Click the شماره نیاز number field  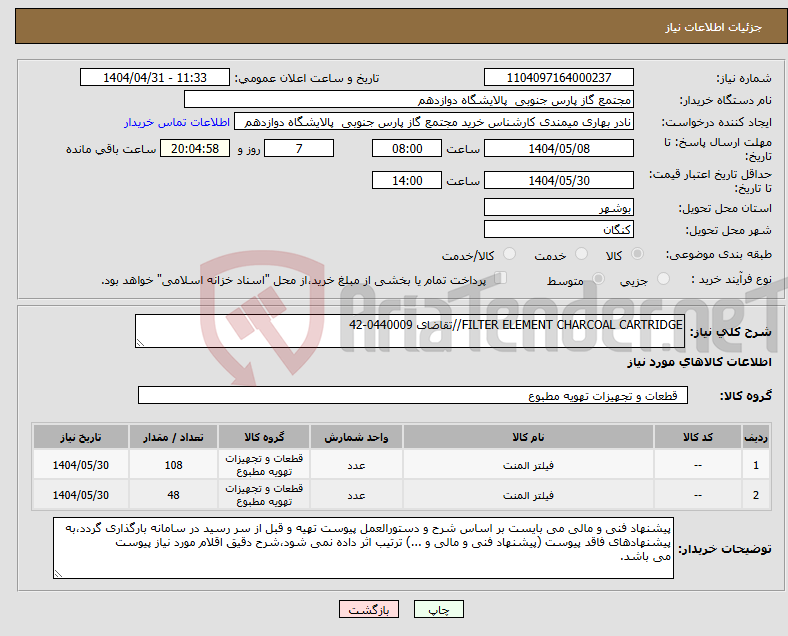tap(558, 78)
